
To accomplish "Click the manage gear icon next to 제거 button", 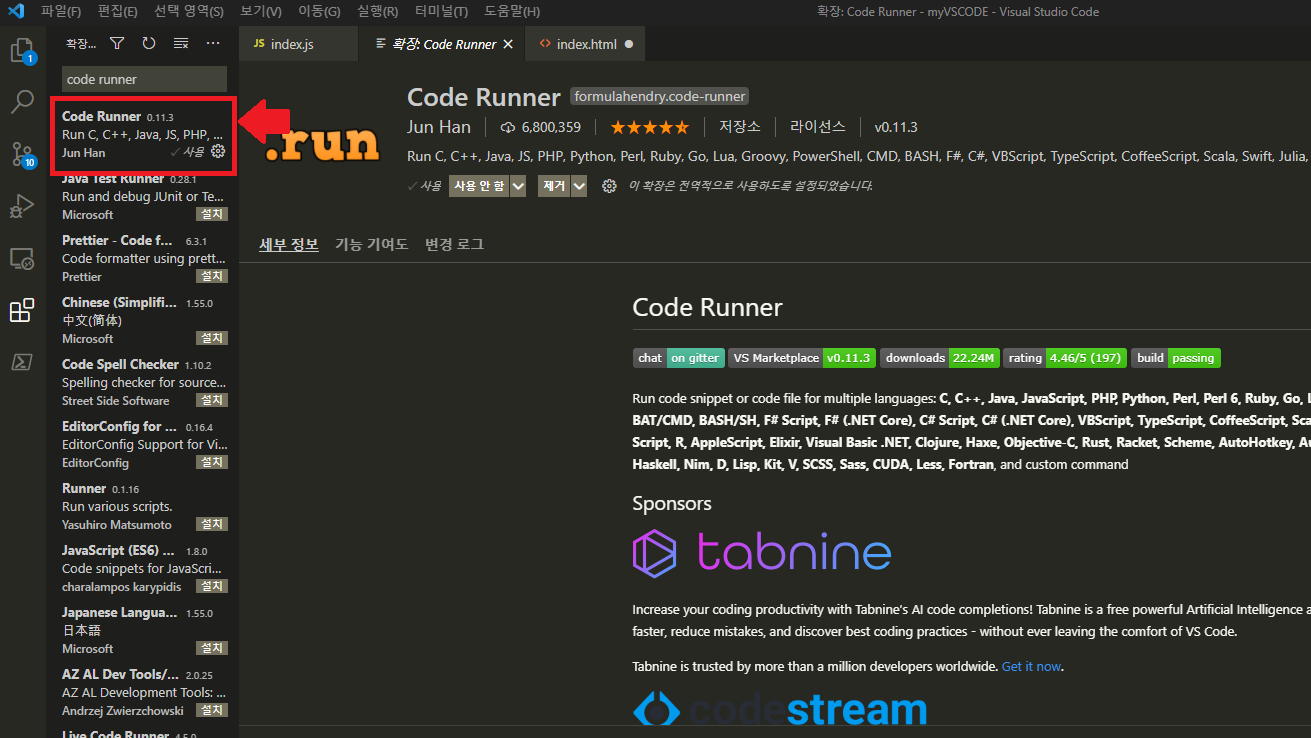I will tap(609, 186).
